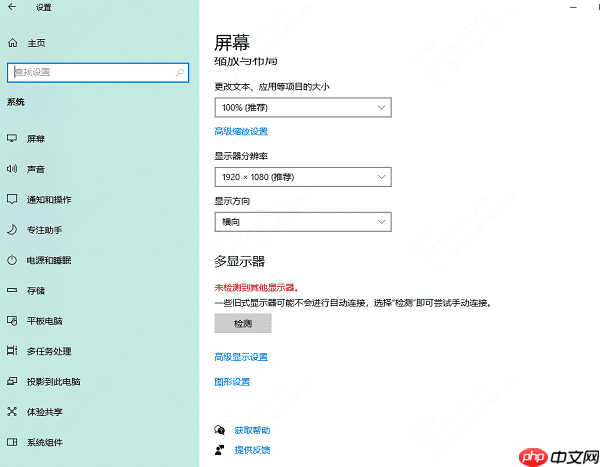The height and width of the screenshot is (467, 600).
Task: Select the 平板电脑 tablet icon
Action: [x=12, y=321]
